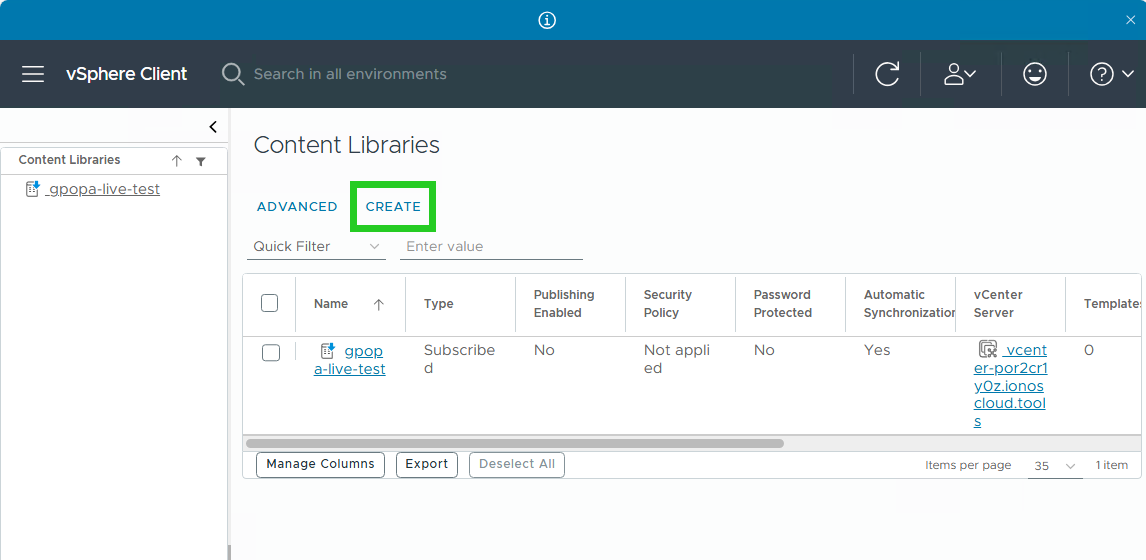Collapse the left sidebar panel
Image resolution: width=1146 pixels, height=560 pixels.
(x=213, y=126)
